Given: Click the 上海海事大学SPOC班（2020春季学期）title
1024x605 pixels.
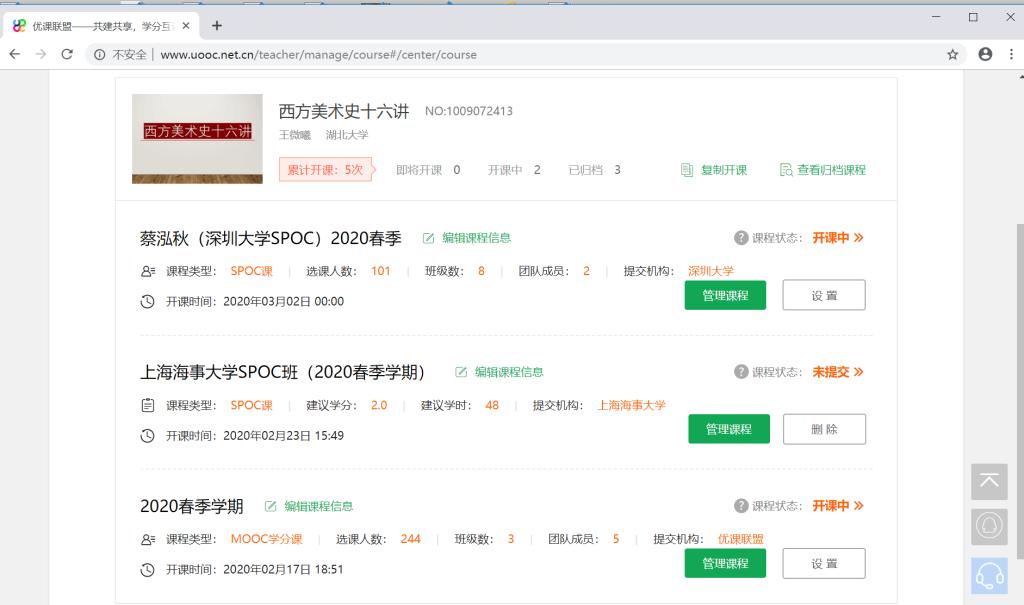Looking at the screenshot, I should click(x=282, y=372).
